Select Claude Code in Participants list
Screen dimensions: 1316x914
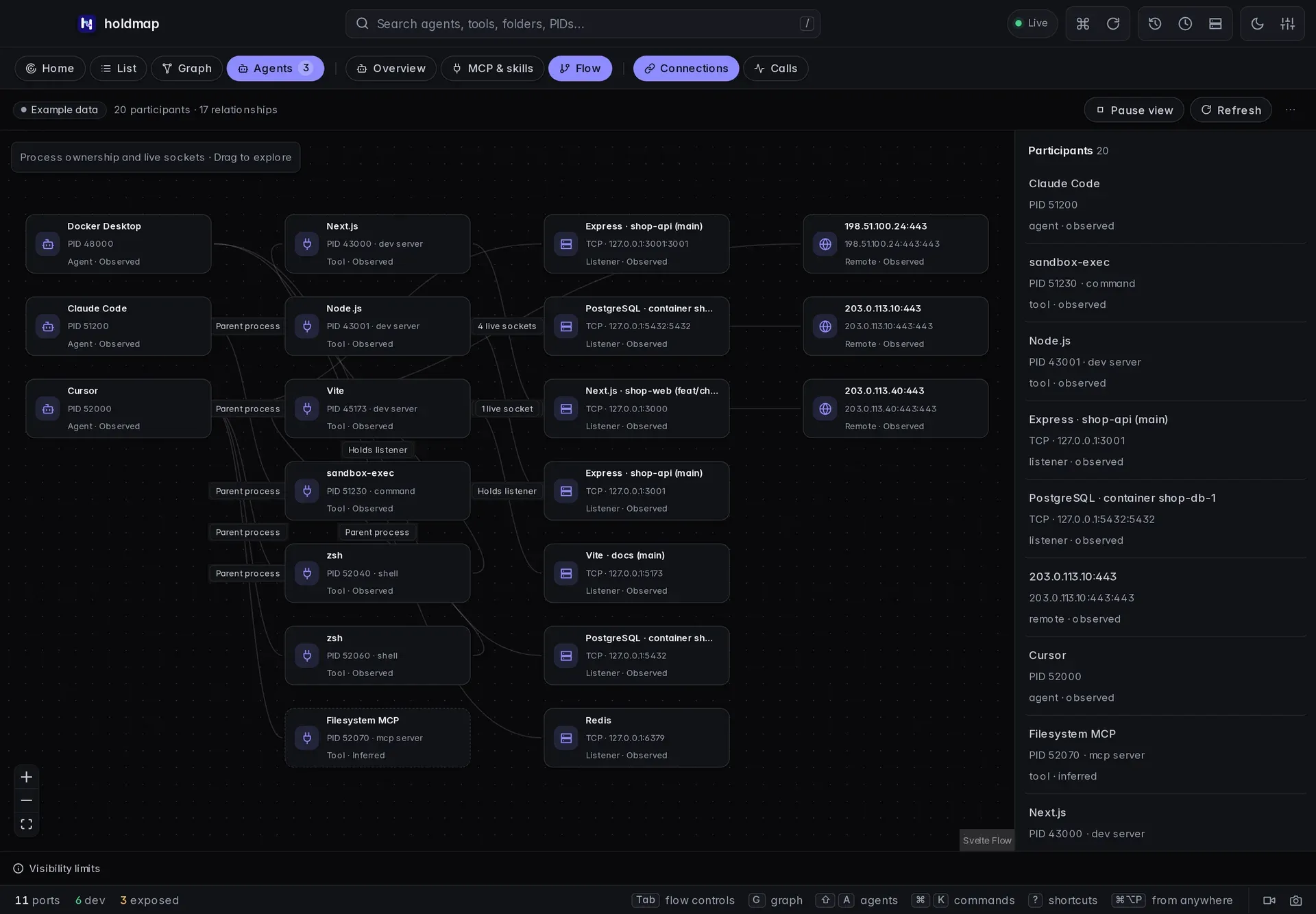pos(1165,204)
